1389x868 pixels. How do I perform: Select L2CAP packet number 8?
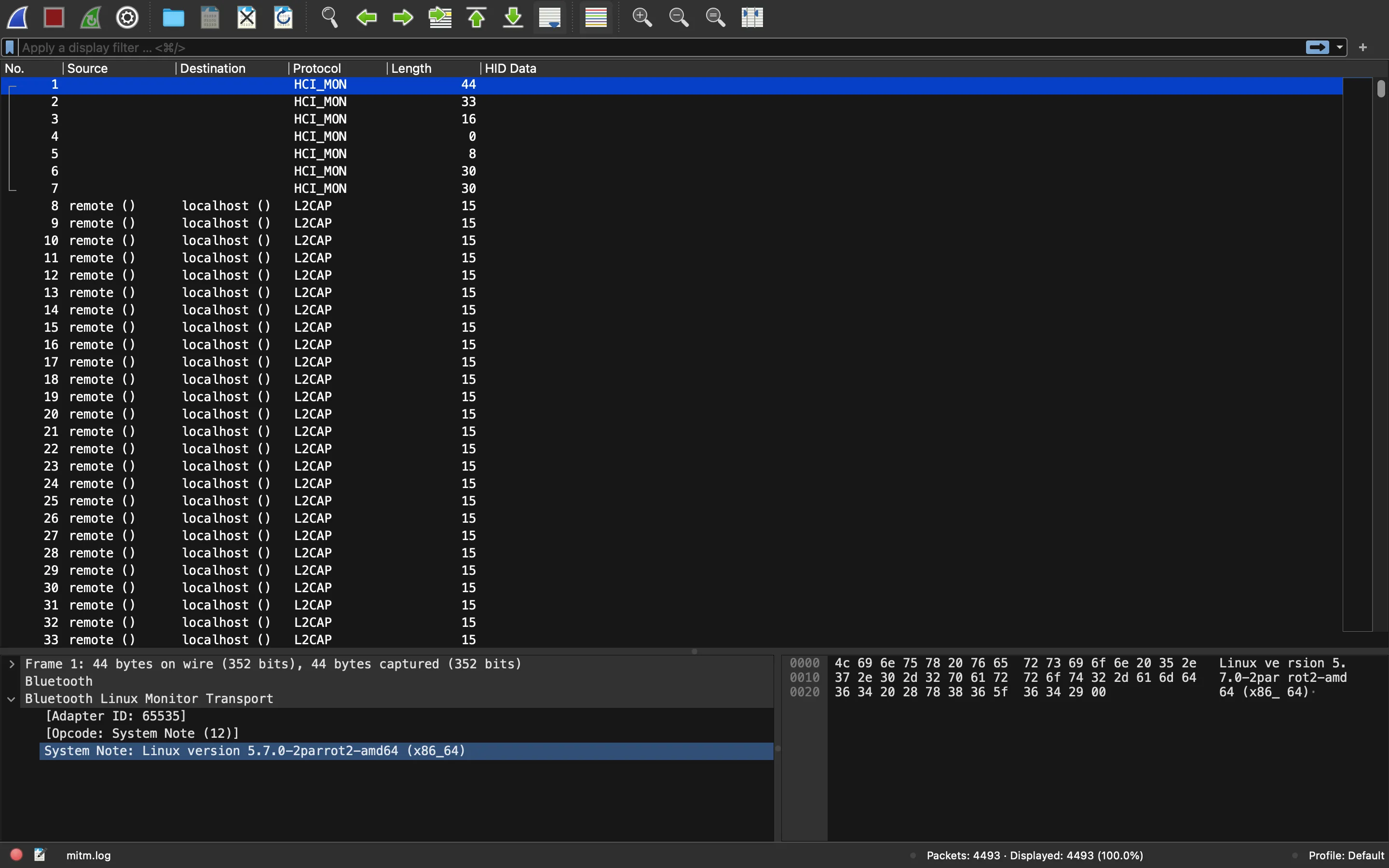[x=671, y=205]
